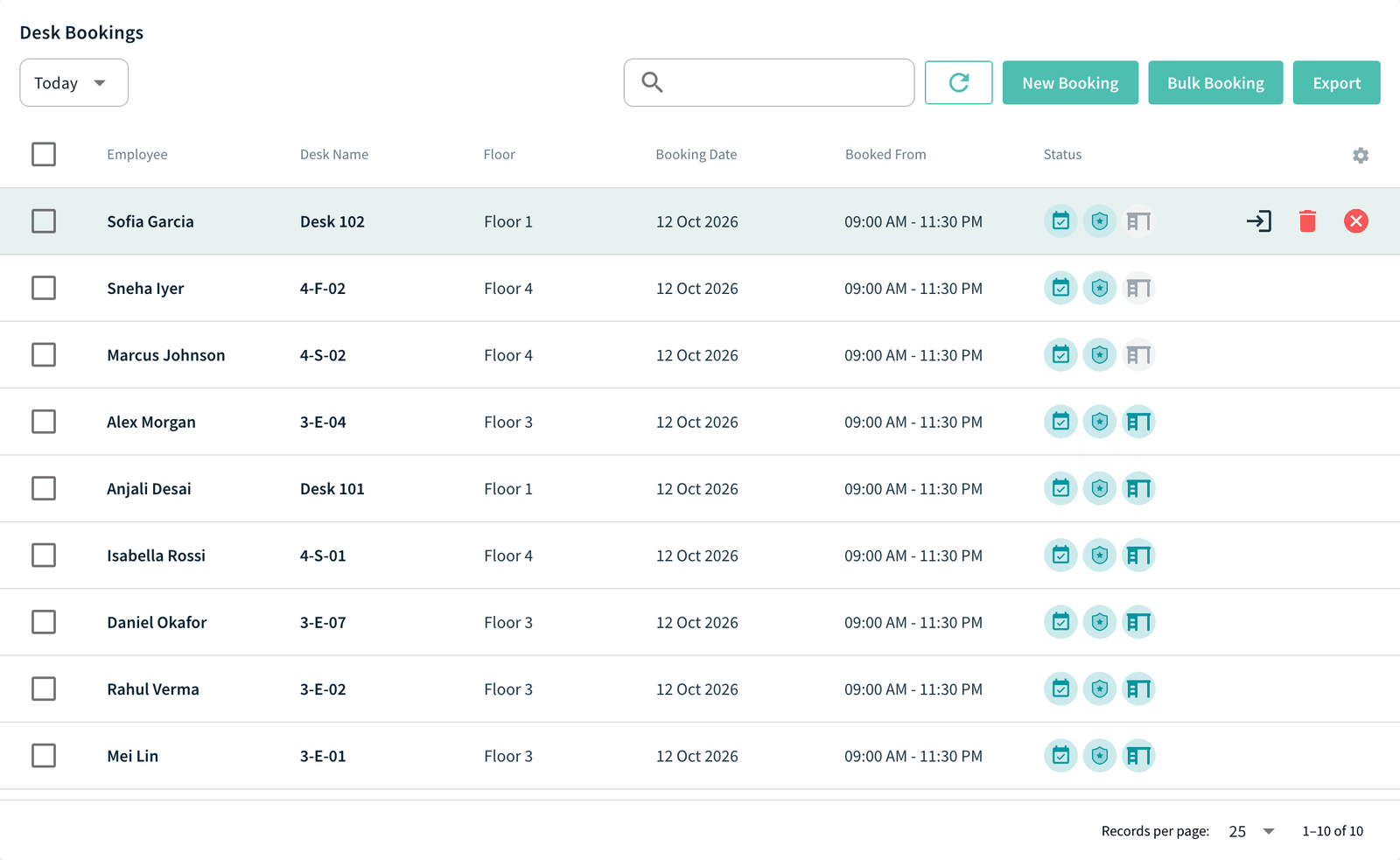Click desk name 4-S-01
This screenshot has height=860, width=1400.
pos(323,556)
